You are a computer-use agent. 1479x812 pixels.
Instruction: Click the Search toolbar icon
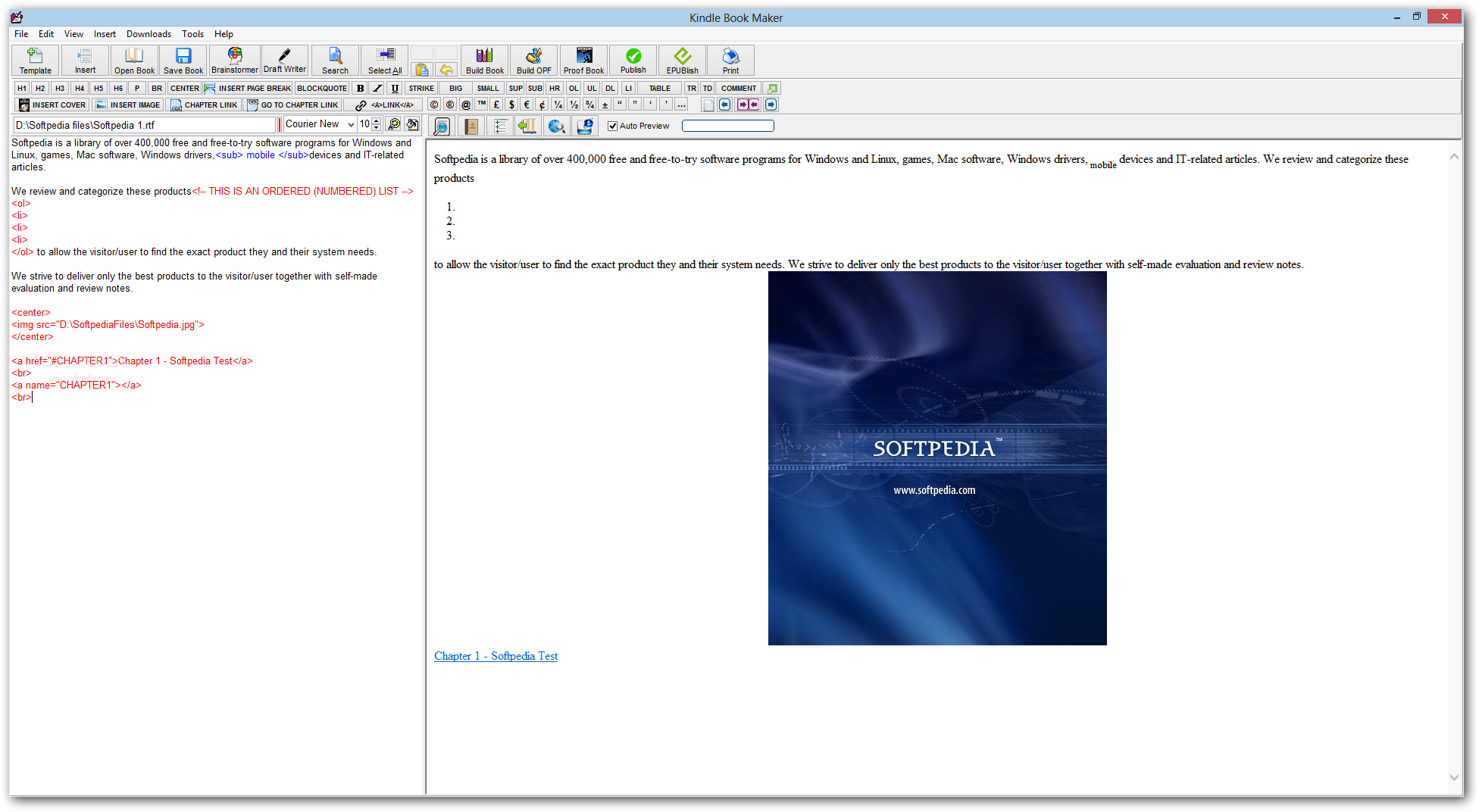[335, 61]
